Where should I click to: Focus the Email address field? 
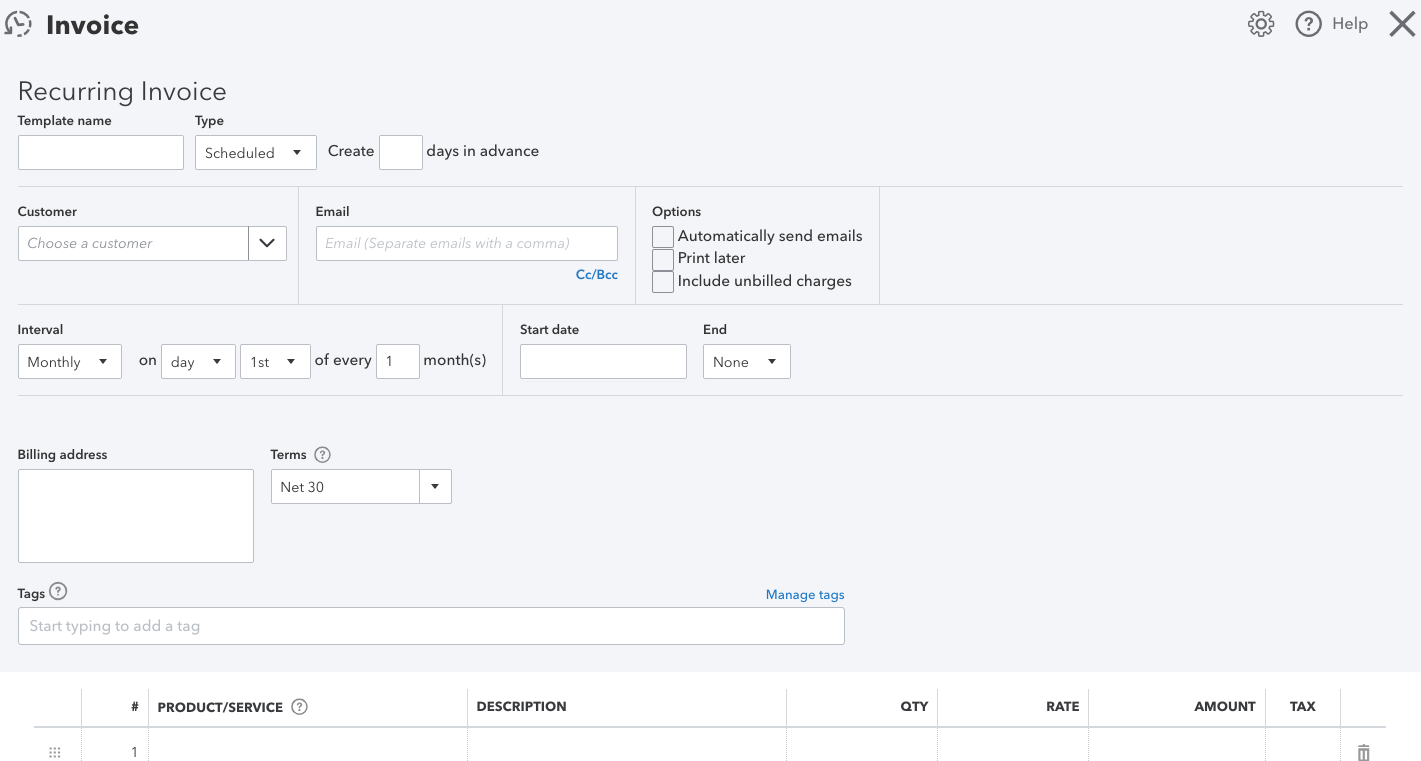pos(467,243)
